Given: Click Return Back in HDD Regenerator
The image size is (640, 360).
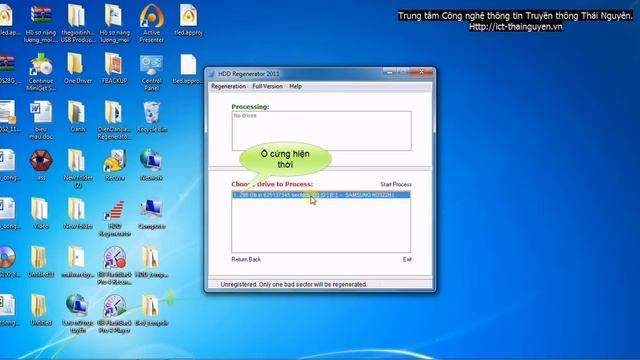Looking at the screenshot, I should [246, 260].
